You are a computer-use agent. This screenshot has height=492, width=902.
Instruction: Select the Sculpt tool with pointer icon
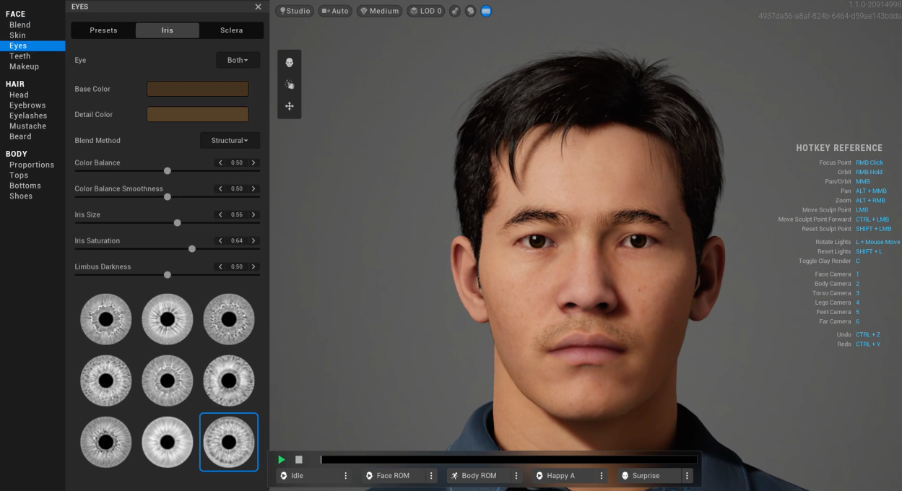click(289, 85)
